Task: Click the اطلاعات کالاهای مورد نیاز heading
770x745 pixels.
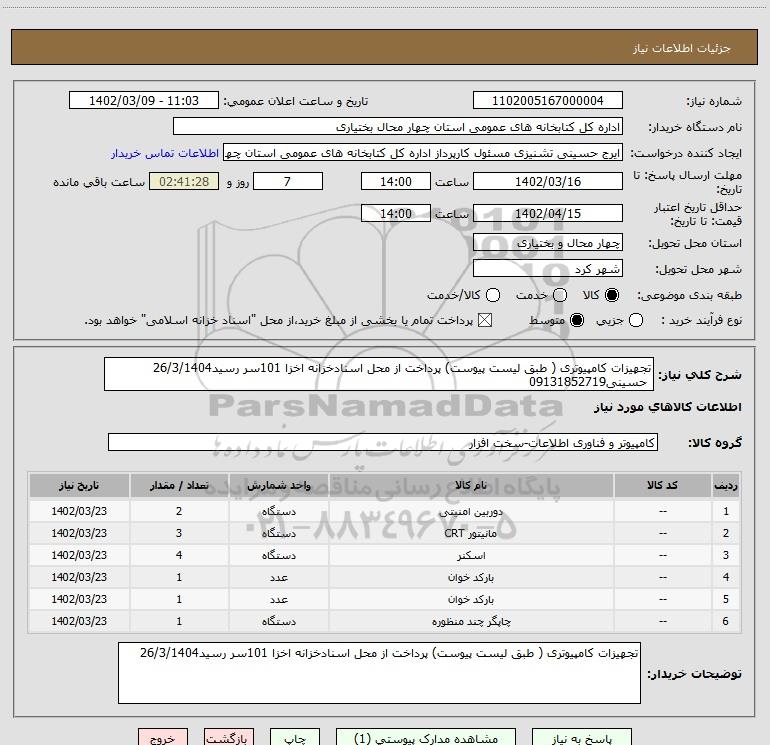Action: tap(667, 407)
